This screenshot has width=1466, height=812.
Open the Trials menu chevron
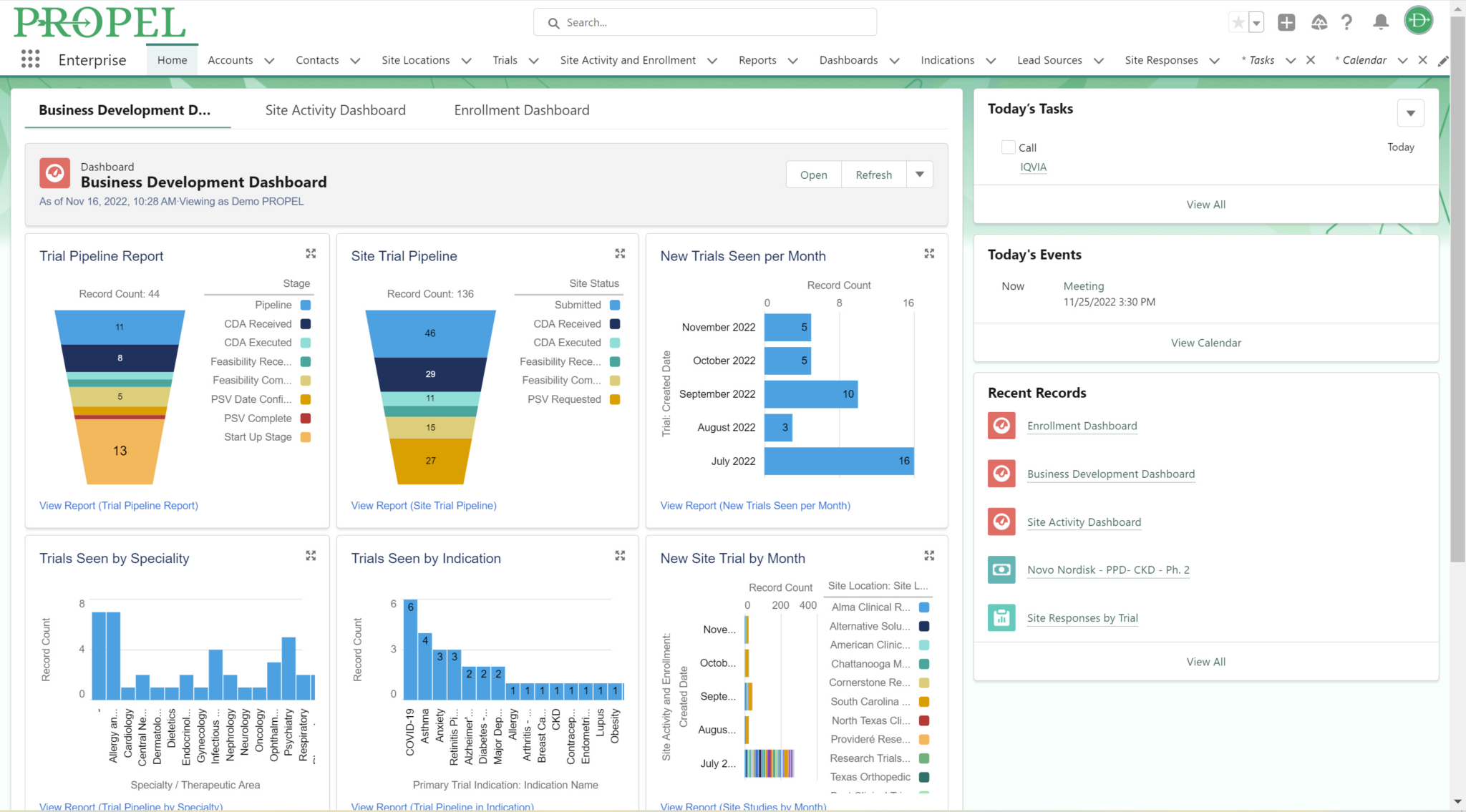(x=533, y=61)
